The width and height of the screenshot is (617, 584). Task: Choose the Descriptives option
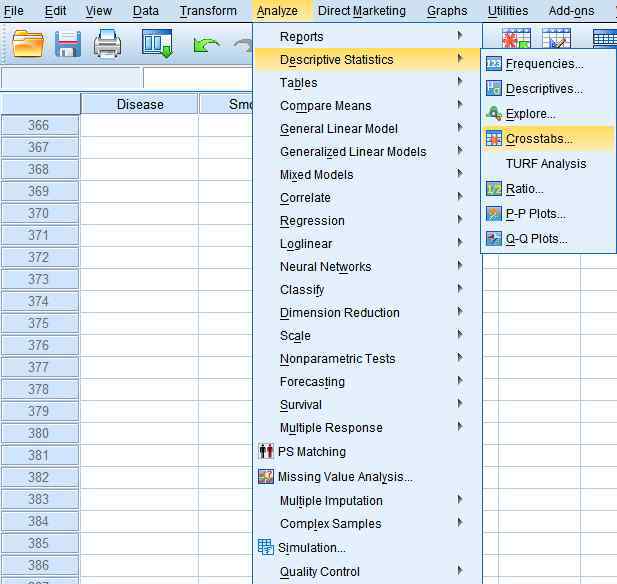[x=544, y=89]
